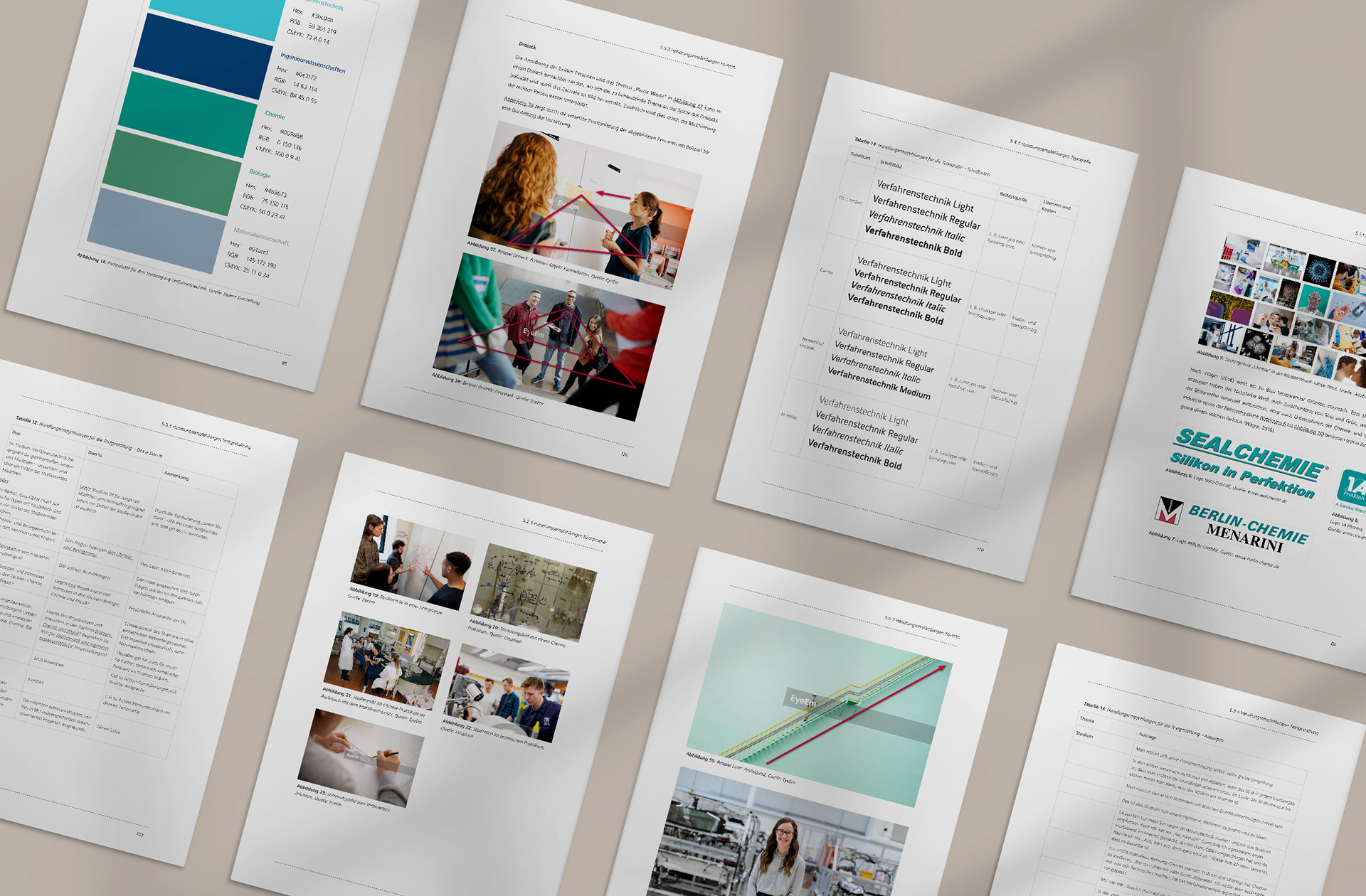Open the whiteboard study-group photo (Abbildung 19)
Viewport: 1366px width, 896px height.
[x=413, y=562]
